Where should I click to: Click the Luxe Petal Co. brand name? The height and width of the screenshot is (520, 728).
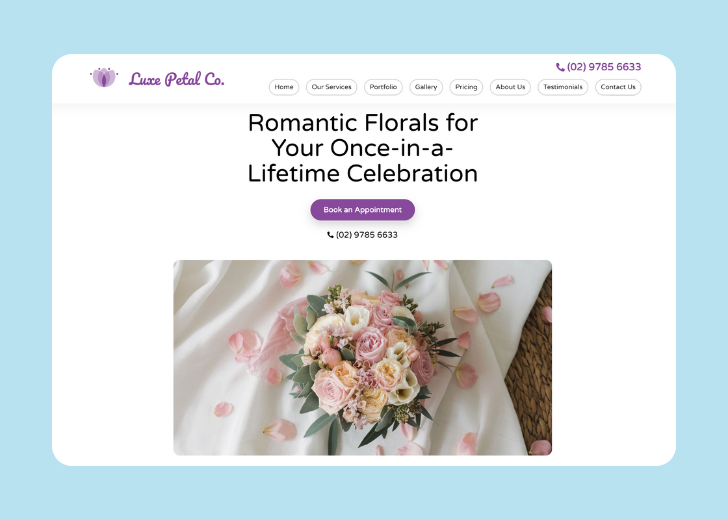click(177, 79)
